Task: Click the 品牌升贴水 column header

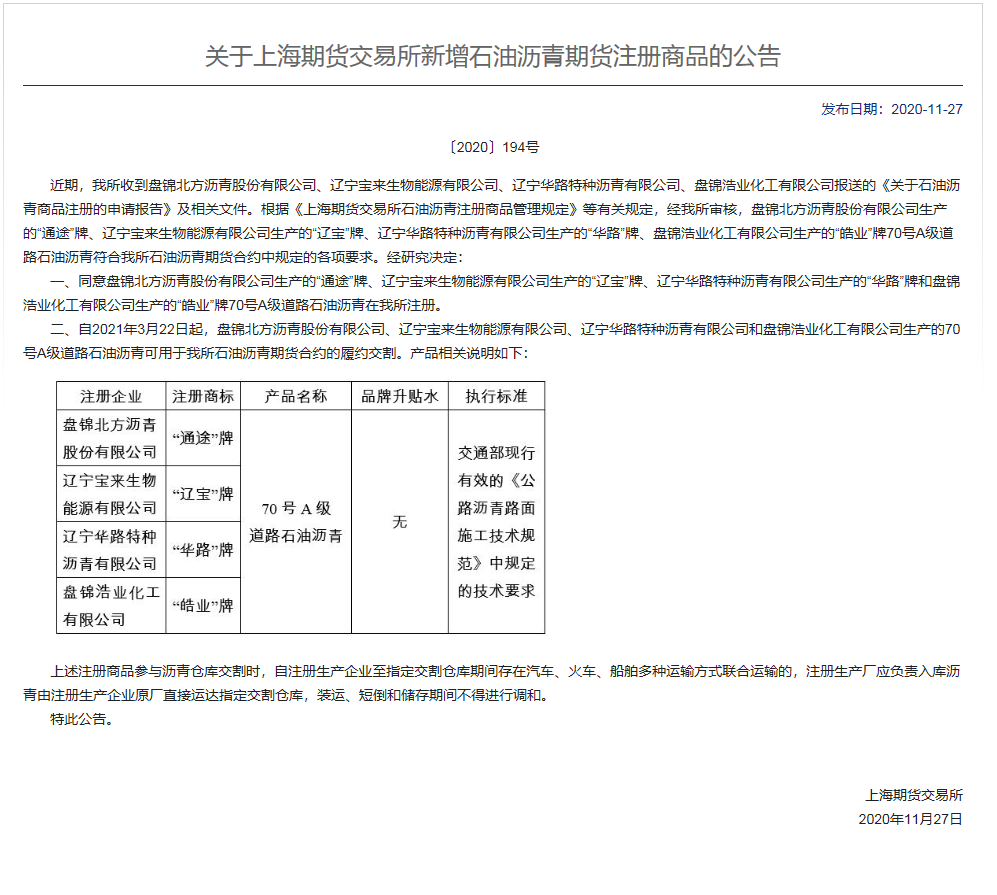Action: pyautogui.click(x=400, y=395)
